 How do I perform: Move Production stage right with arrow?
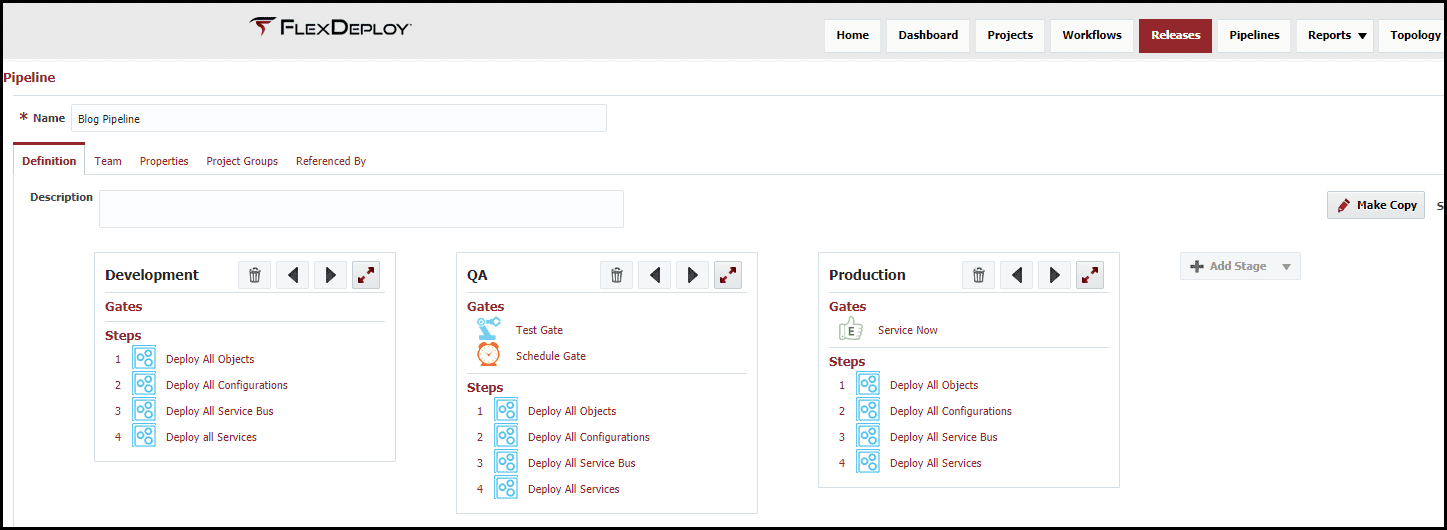point(1055,275)
